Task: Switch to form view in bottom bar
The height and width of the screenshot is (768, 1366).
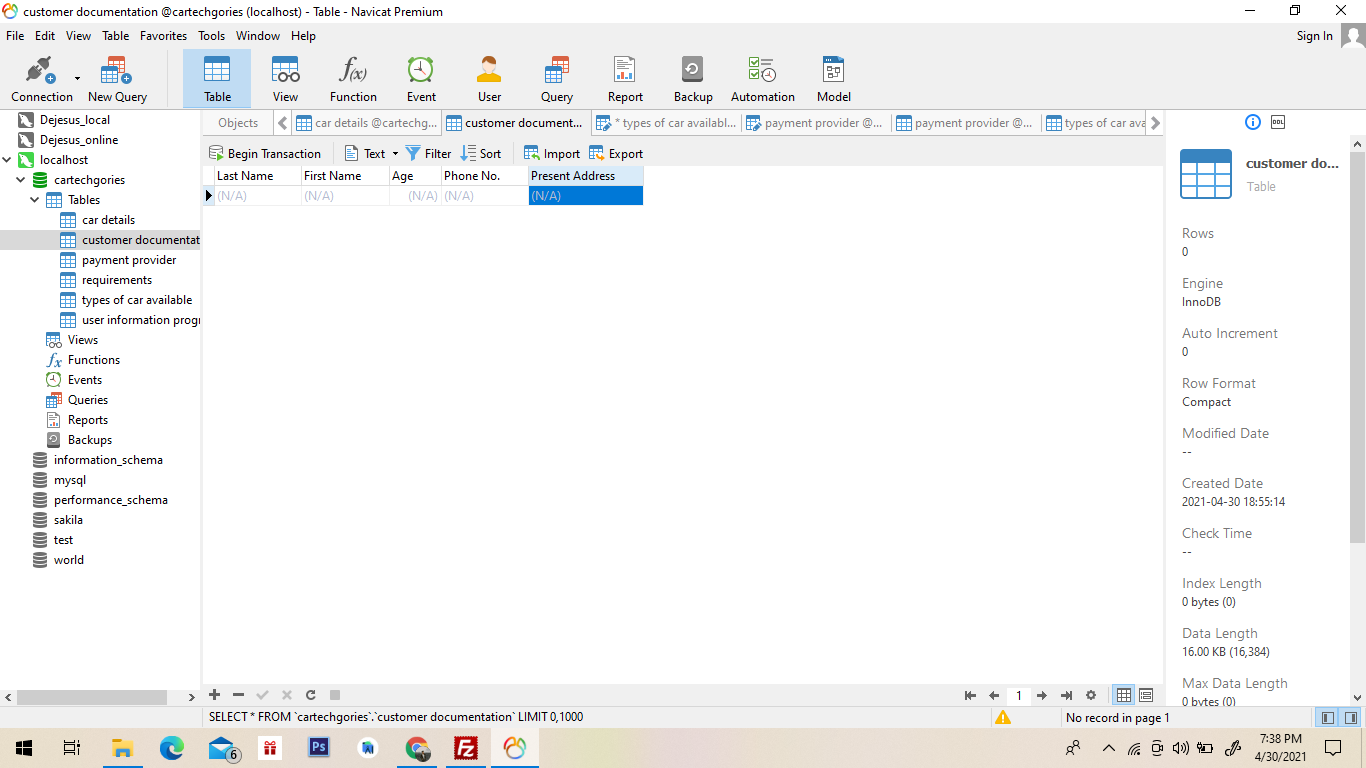Action: point(1146,695)
